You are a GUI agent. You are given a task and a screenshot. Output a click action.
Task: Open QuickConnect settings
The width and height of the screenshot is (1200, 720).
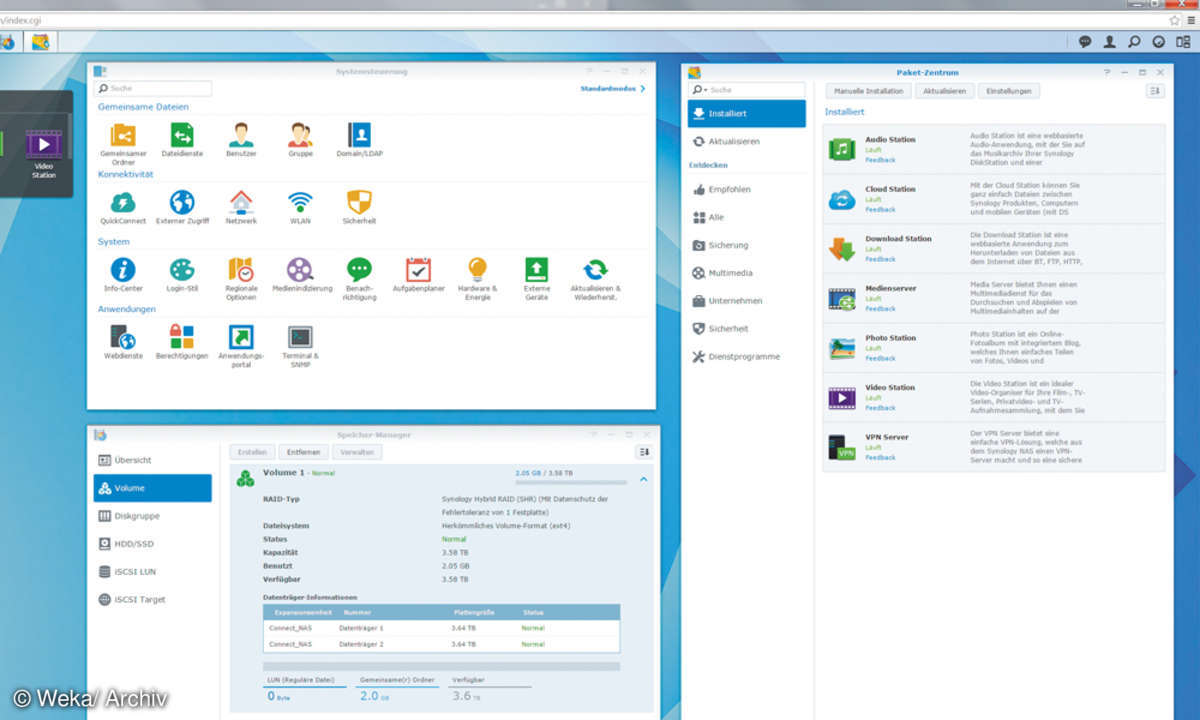[x=123, y=203]
